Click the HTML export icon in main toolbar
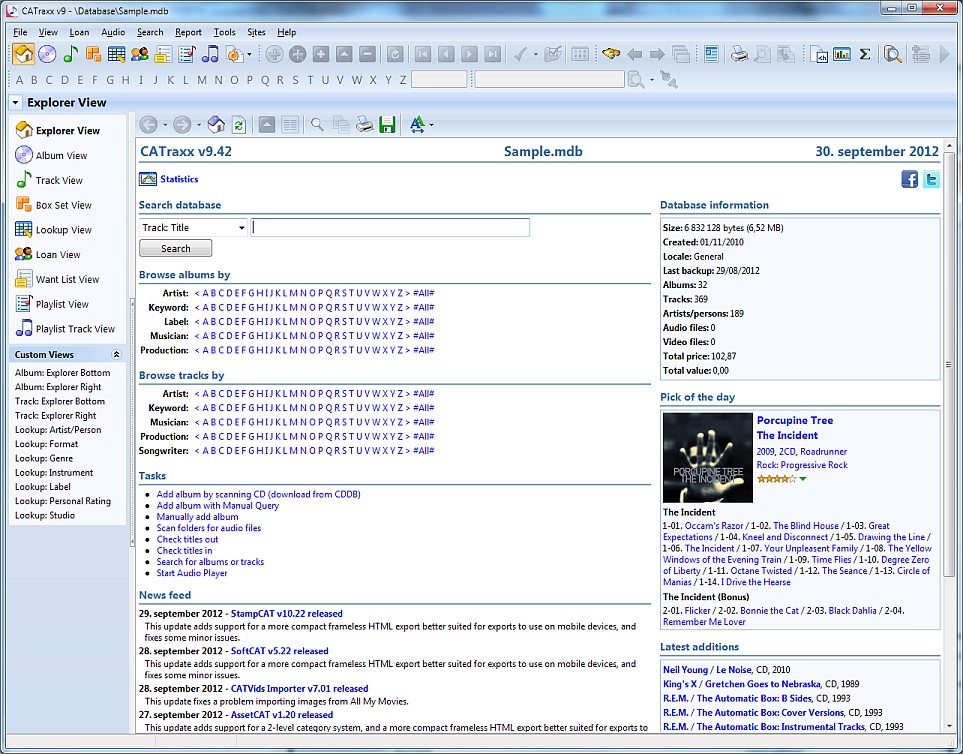Image resolution: width=963 pixels, height=754 pixels. click(819, 54)
